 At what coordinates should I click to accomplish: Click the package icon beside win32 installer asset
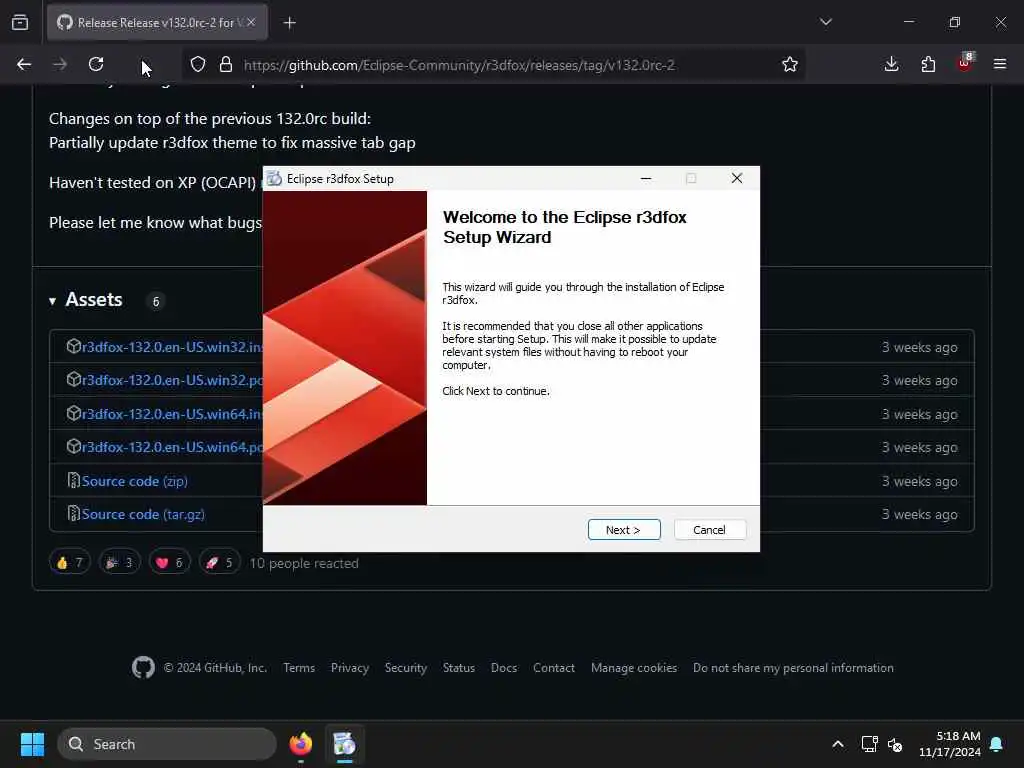tap(74, 346)
